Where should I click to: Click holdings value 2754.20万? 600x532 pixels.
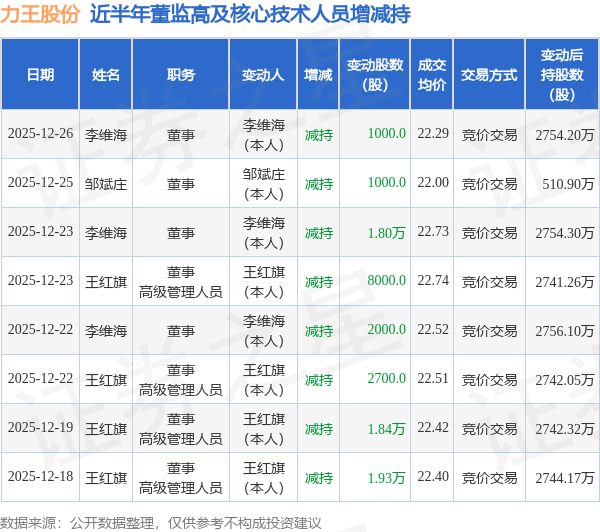point(565,135)
